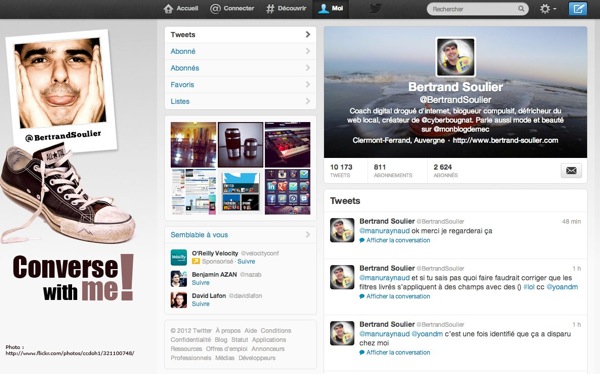Viewport: 600px width, 374px height.
Task: Open the keyboard photo thumbnail
Action: coord(288,145)
